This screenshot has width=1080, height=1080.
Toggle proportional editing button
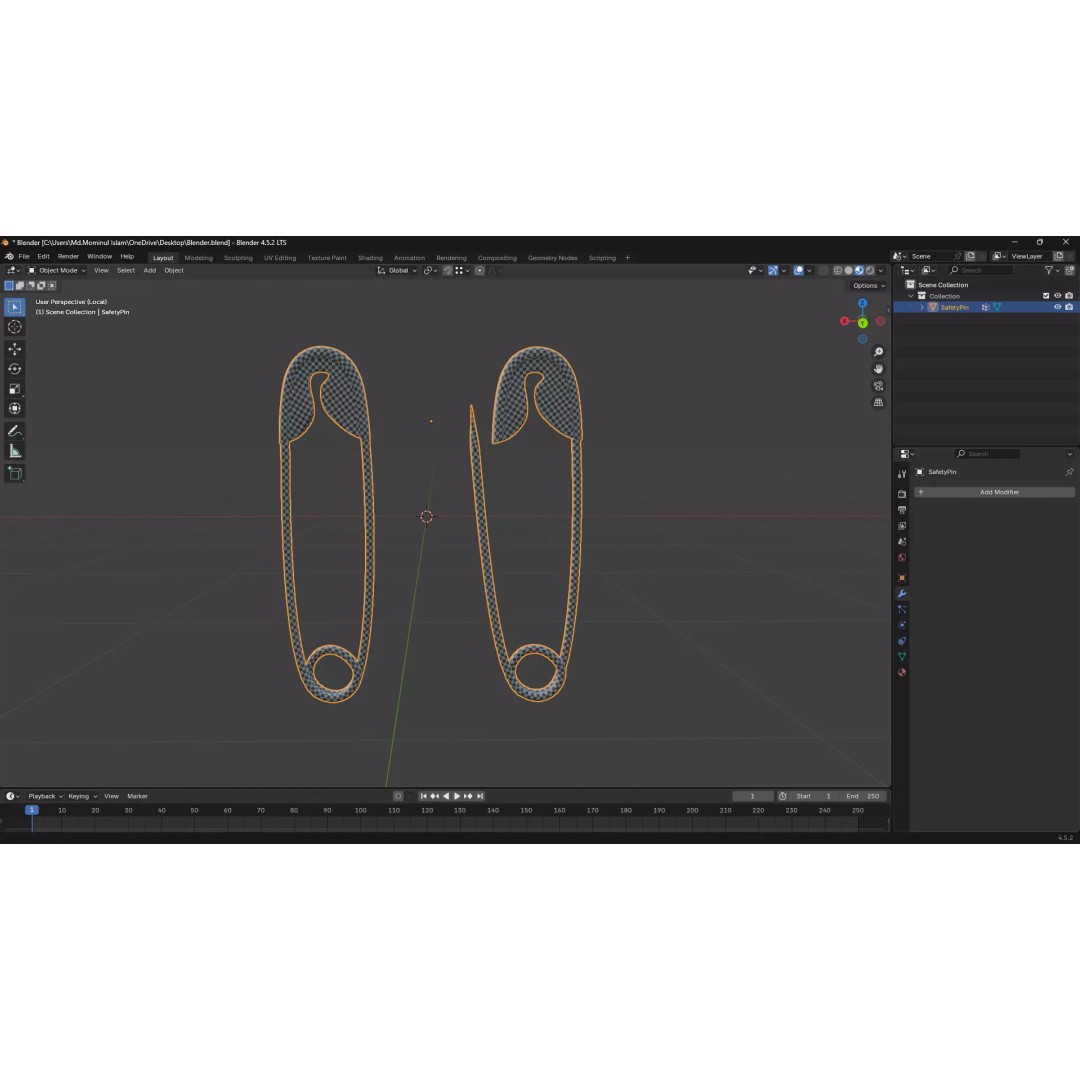point(480,271)
